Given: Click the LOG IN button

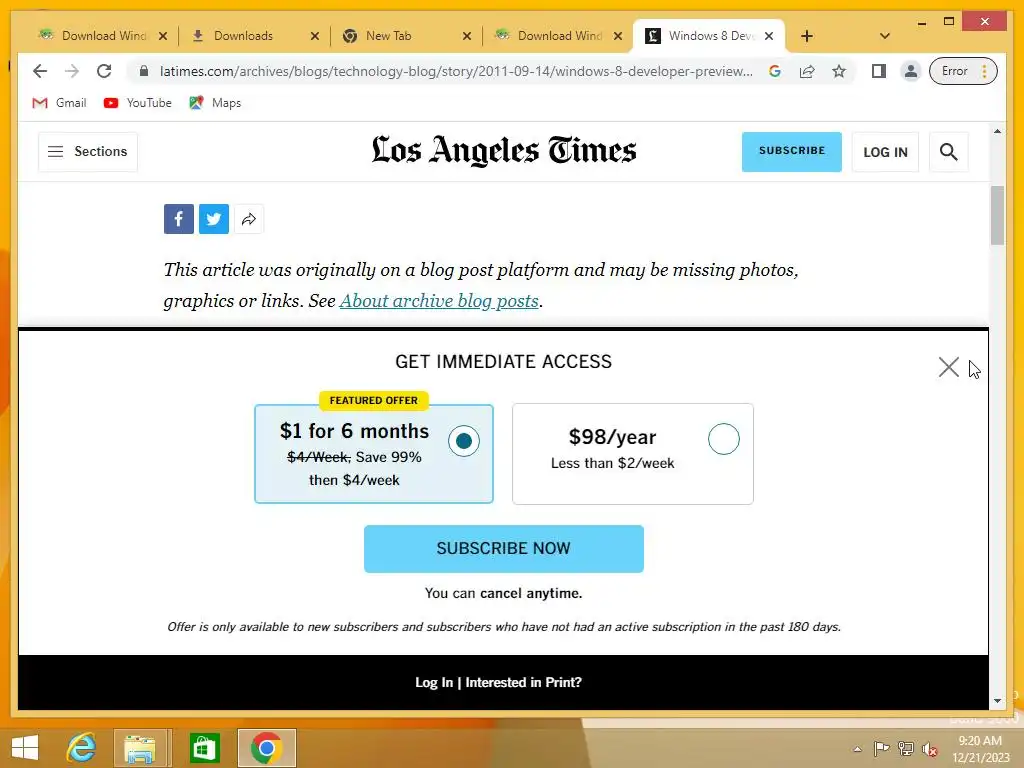Looking at the screenshot, I should [x=885, y=152].
